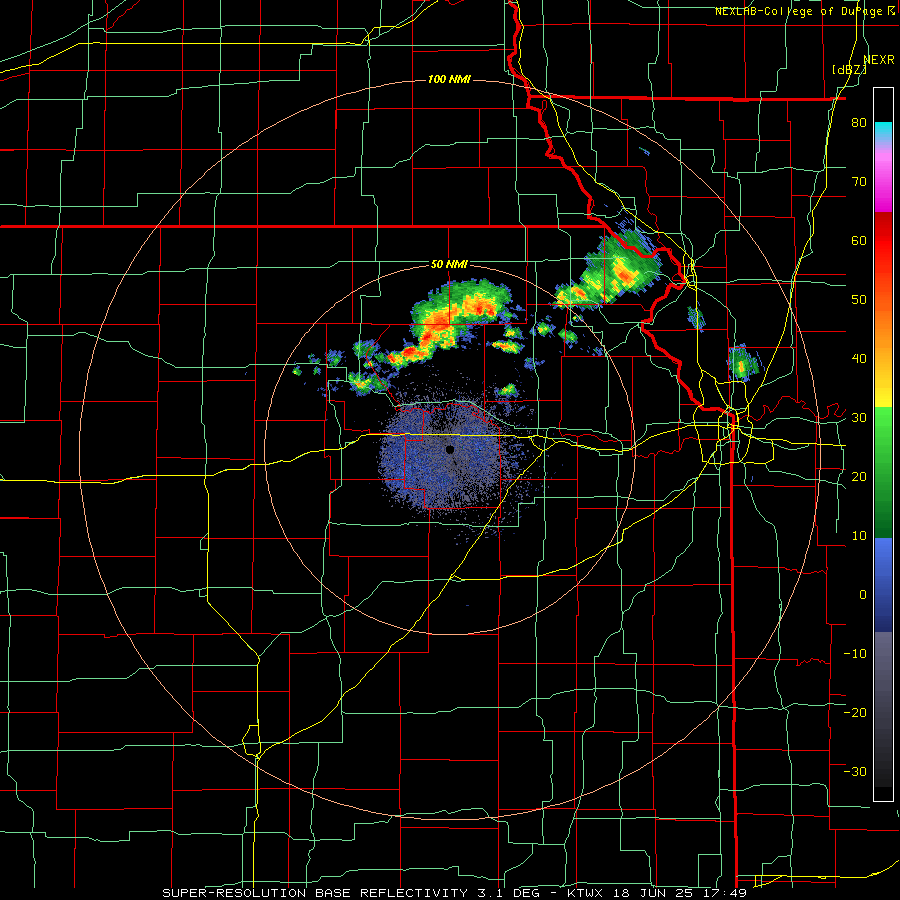The image size is (900, 900).
Task: Click the 30 value on the dBZ scale
Action: tap(859, 417)
